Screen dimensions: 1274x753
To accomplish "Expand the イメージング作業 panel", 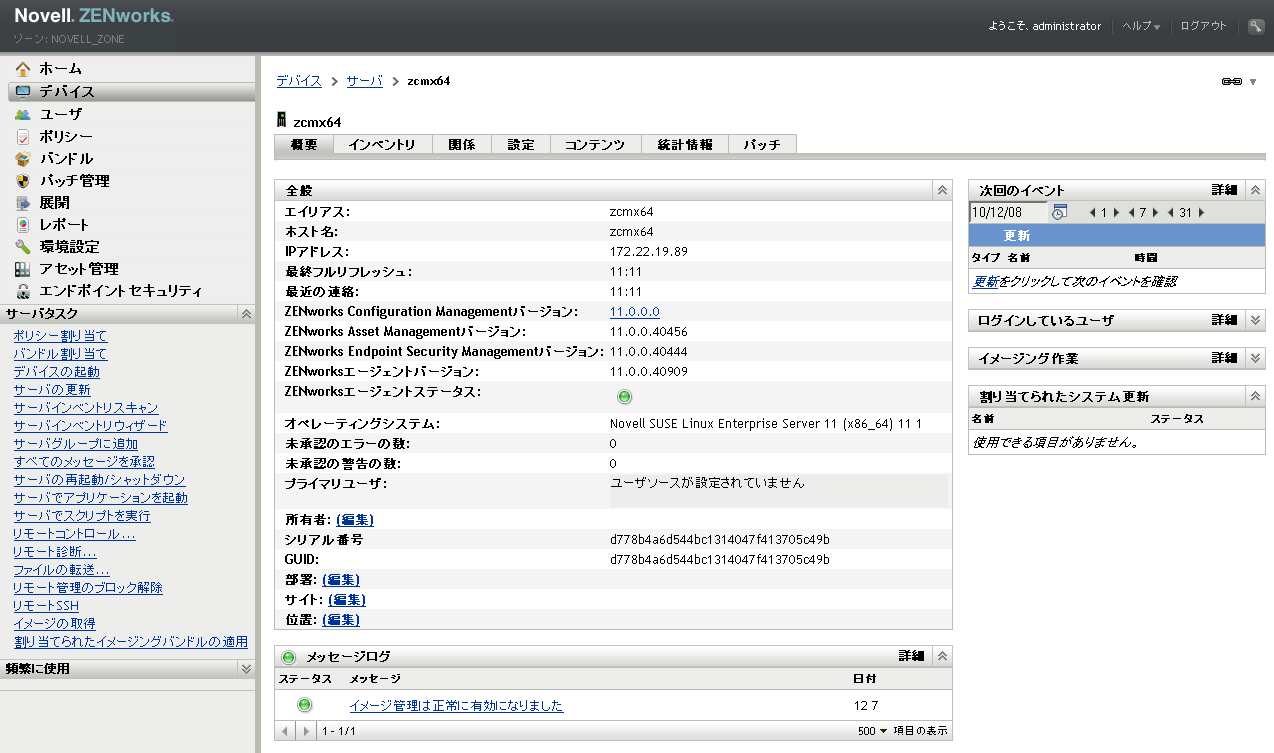I will click(x=1256, y=358).
